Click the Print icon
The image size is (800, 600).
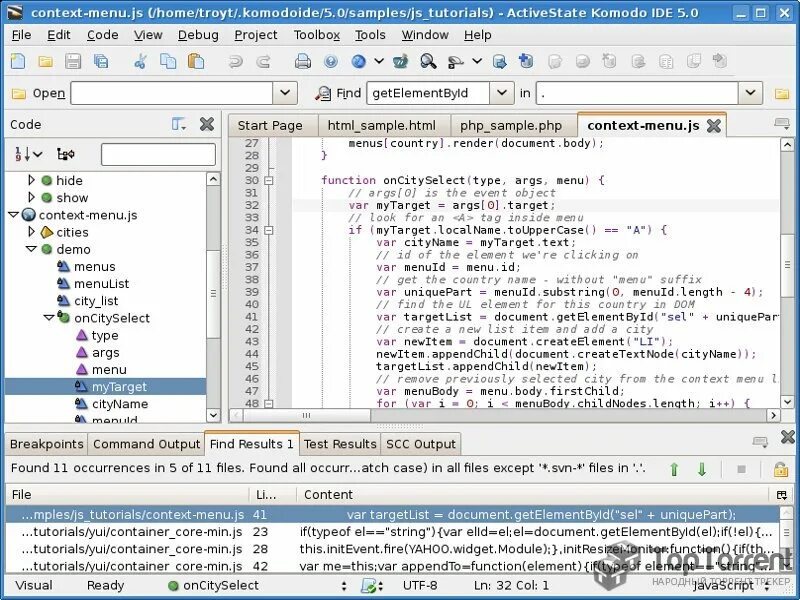pos(303,62)
